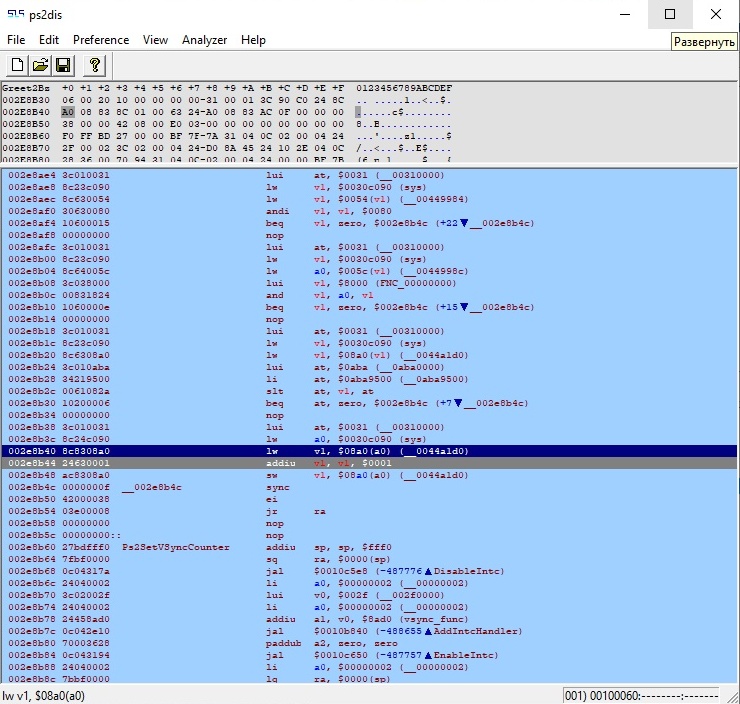Click hex row 002E8B30 in hex dump
The width and height of the screenshot is (740, 704).
point(227,101)
